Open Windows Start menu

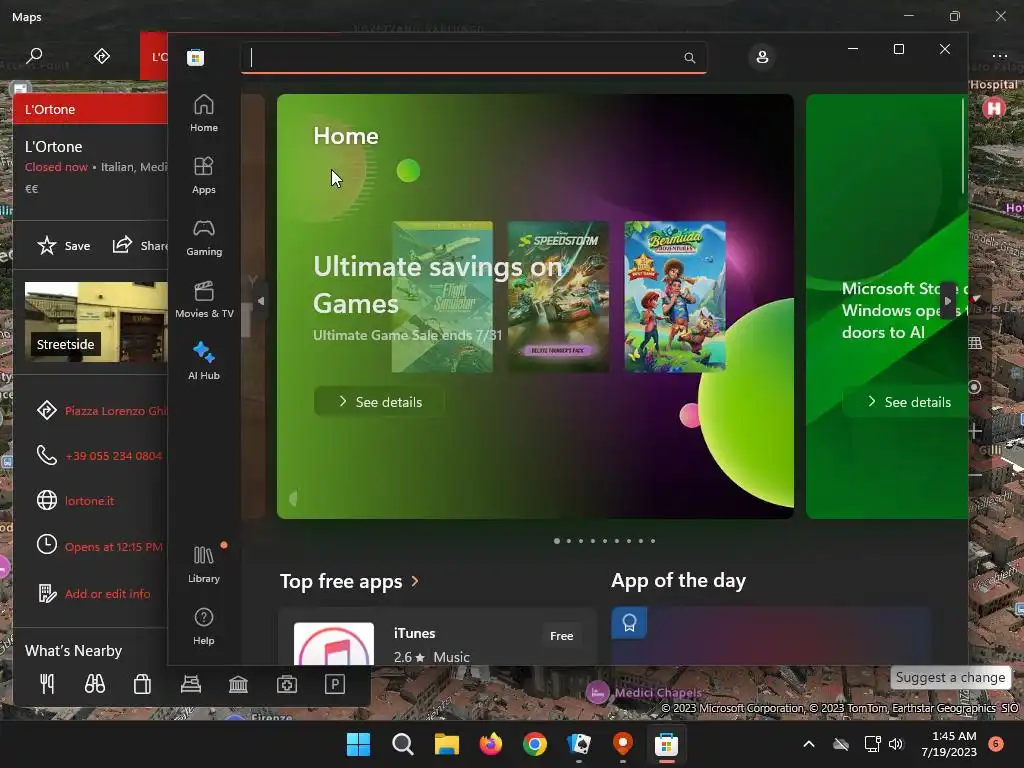pos(358,744)
